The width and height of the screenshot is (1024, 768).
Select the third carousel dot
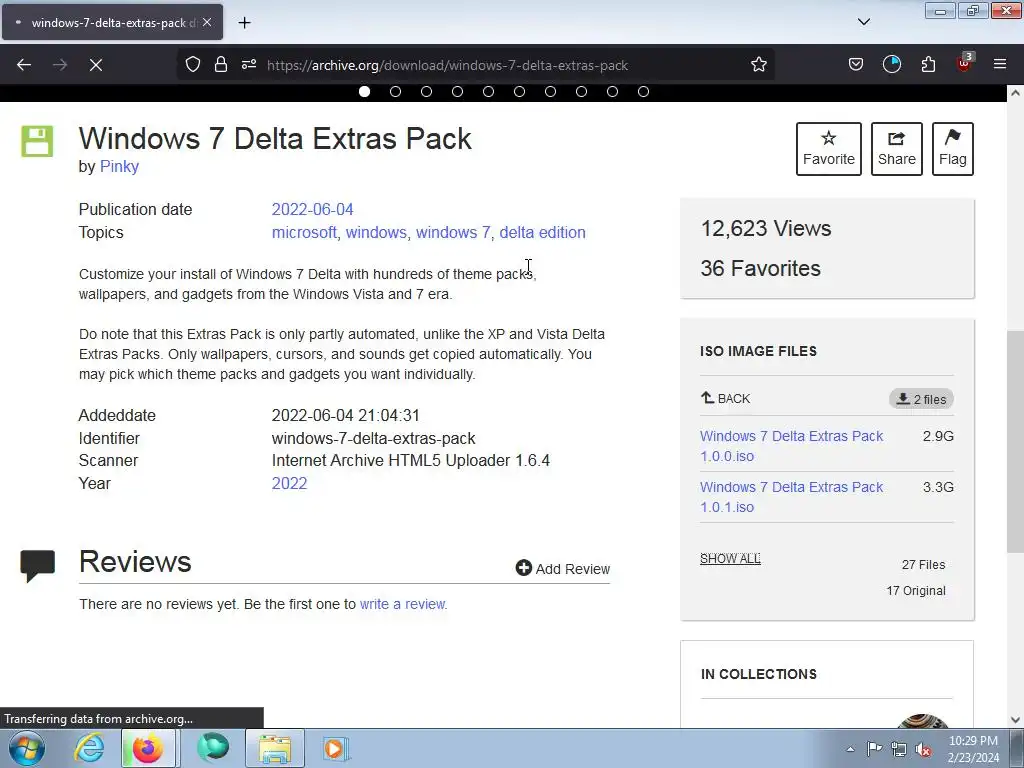[x=426, y=92]
